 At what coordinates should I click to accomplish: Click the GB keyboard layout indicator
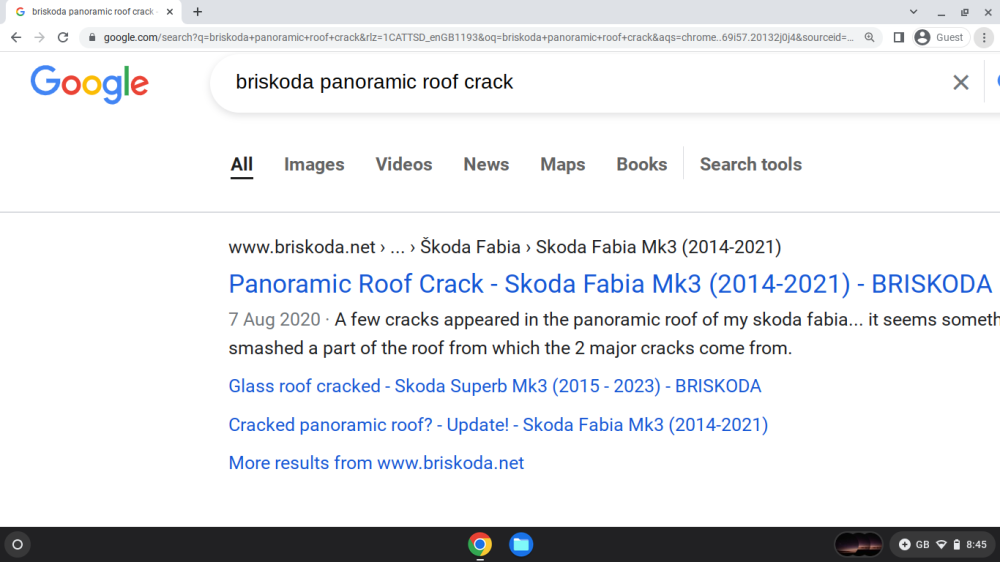pos(923,545)
